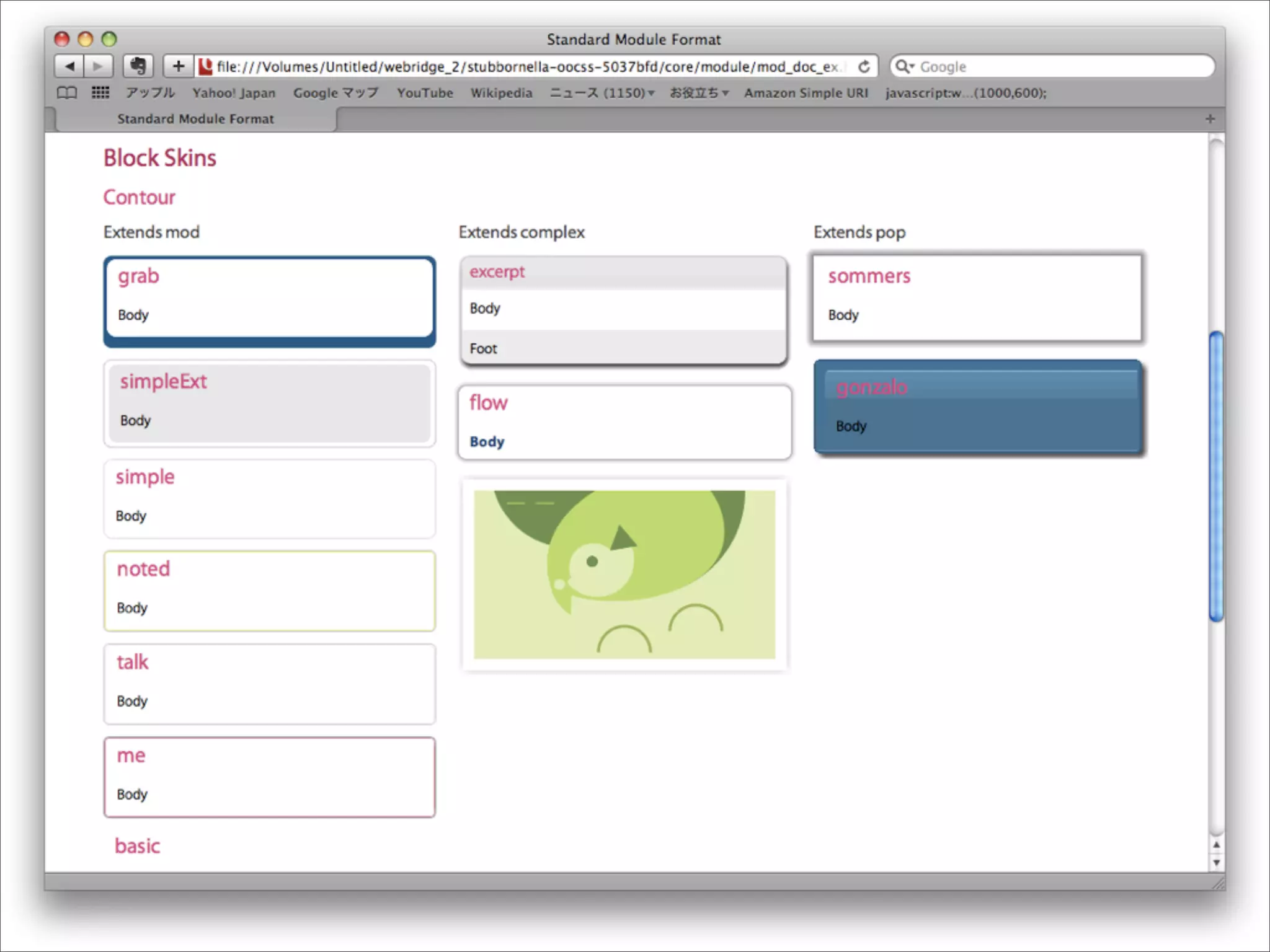The width and height of the screenshot is (1270, 952).
Task: Click the Google search magnifier dropdown
Action: (905, 66)
